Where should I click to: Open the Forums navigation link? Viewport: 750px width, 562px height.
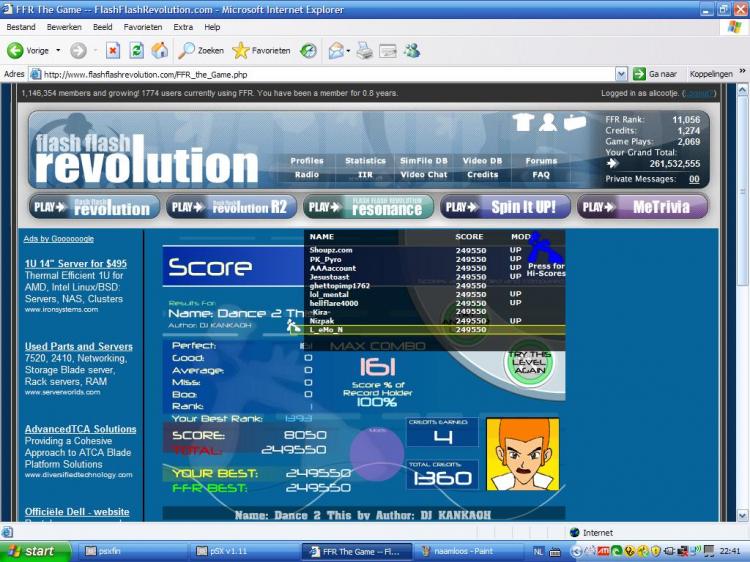[541, 161]
